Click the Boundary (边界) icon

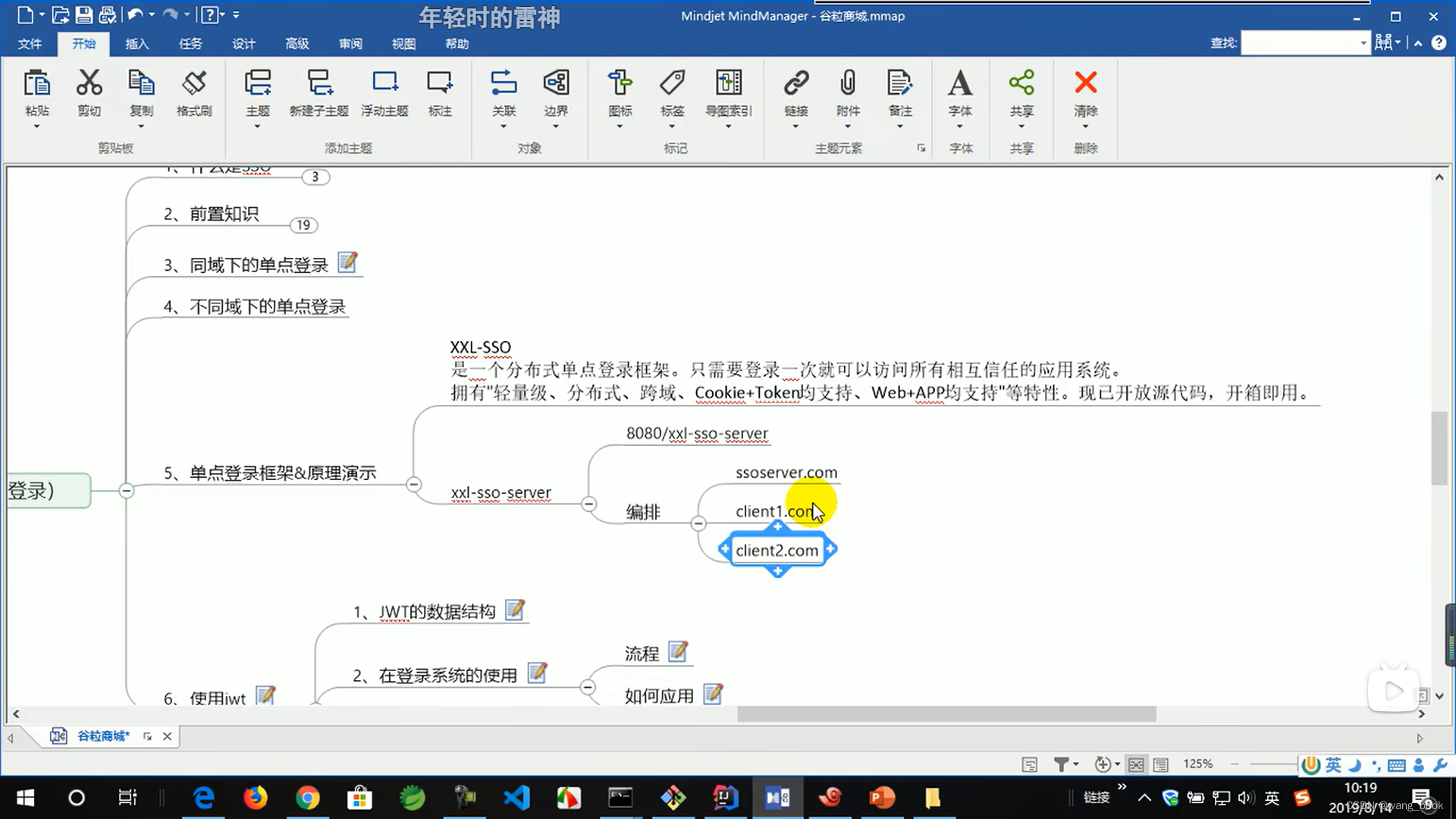coord(556,83)
